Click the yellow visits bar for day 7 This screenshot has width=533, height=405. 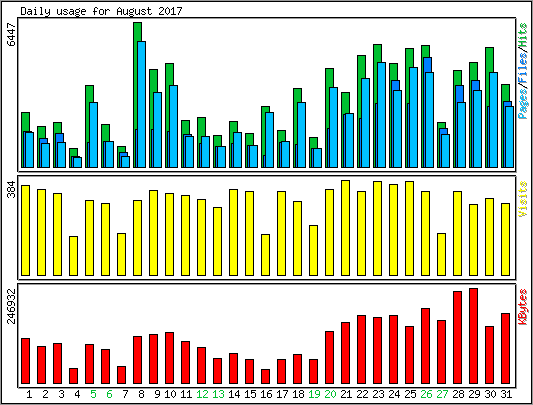coord(121,254)
